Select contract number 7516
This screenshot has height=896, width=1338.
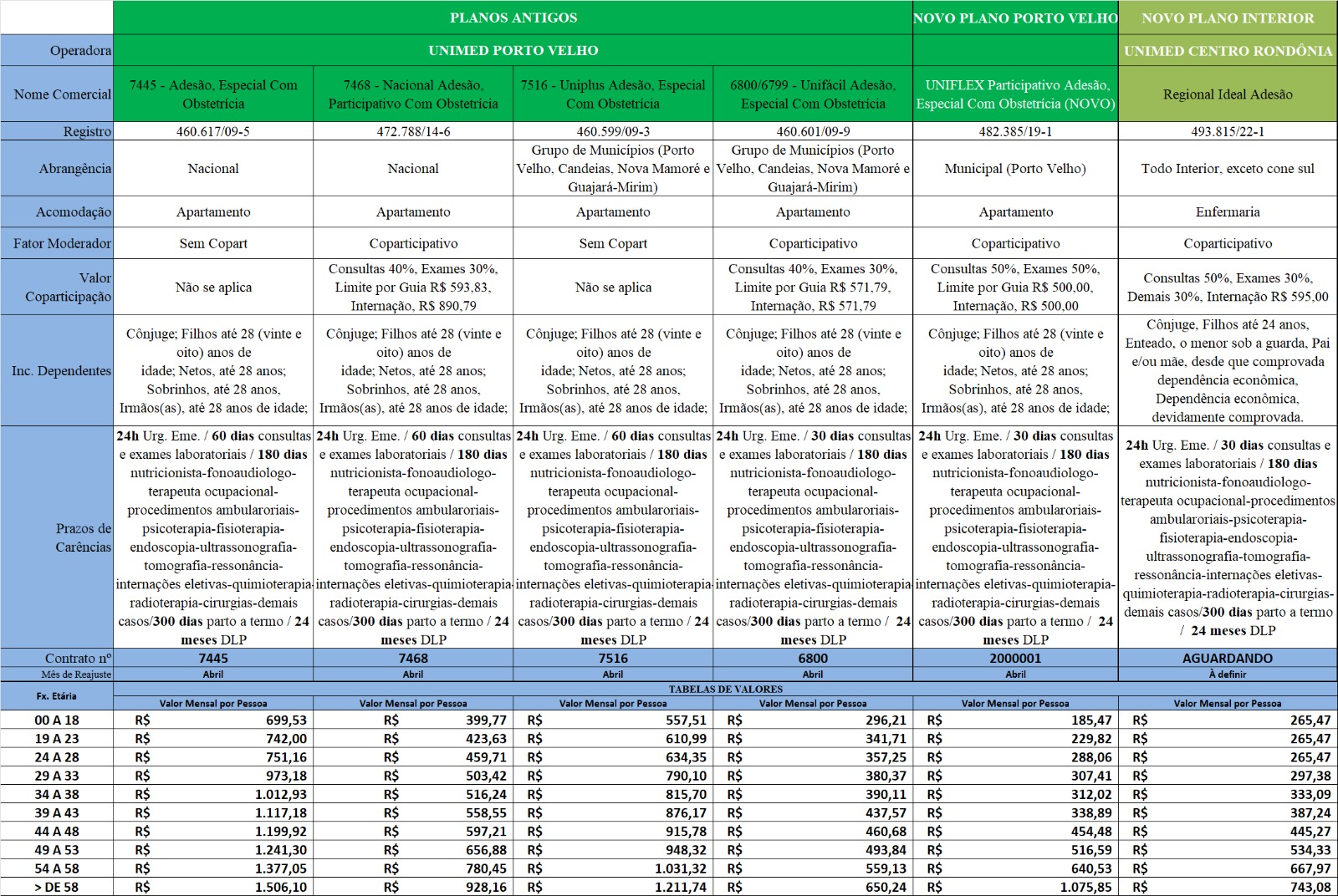click(613, 658)
